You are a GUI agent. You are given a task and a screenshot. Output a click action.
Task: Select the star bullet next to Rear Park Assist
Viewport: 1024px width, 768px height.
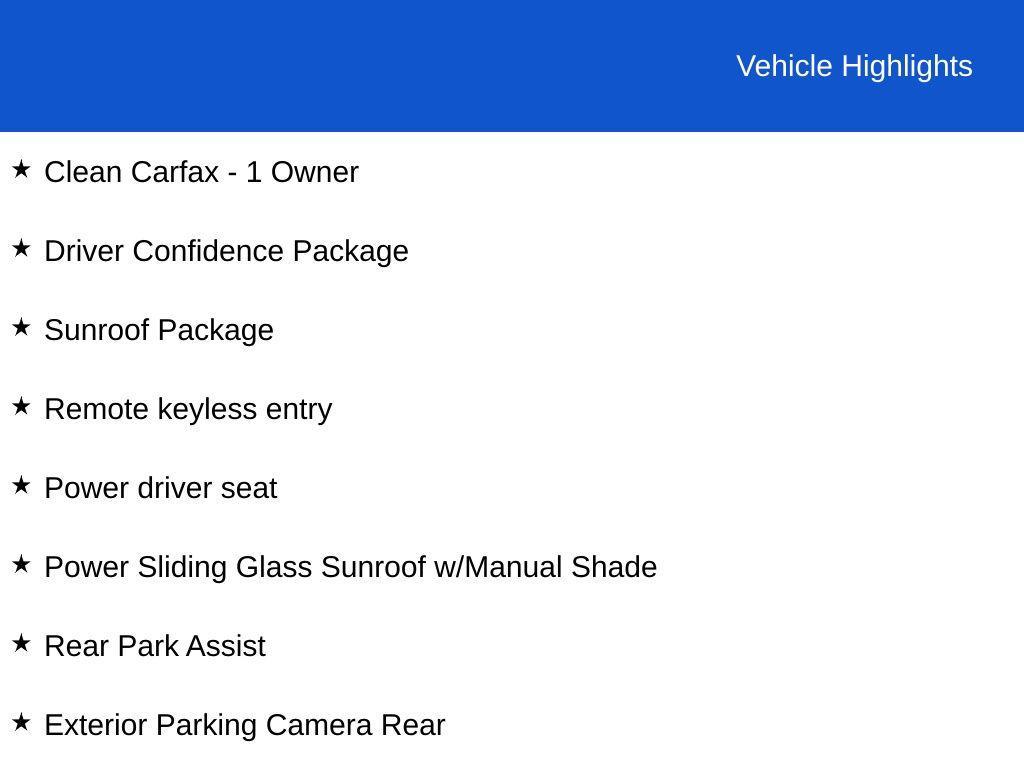click(x=21, y=643)
